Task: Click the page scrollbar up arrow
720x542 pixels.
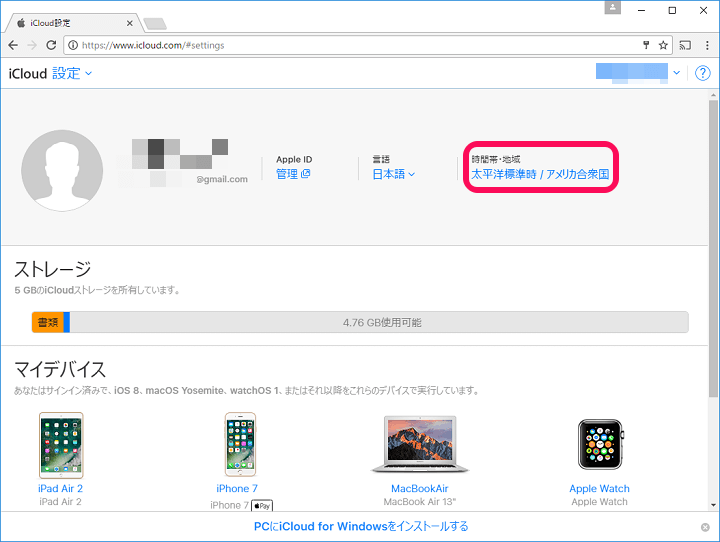Action: 713,95
